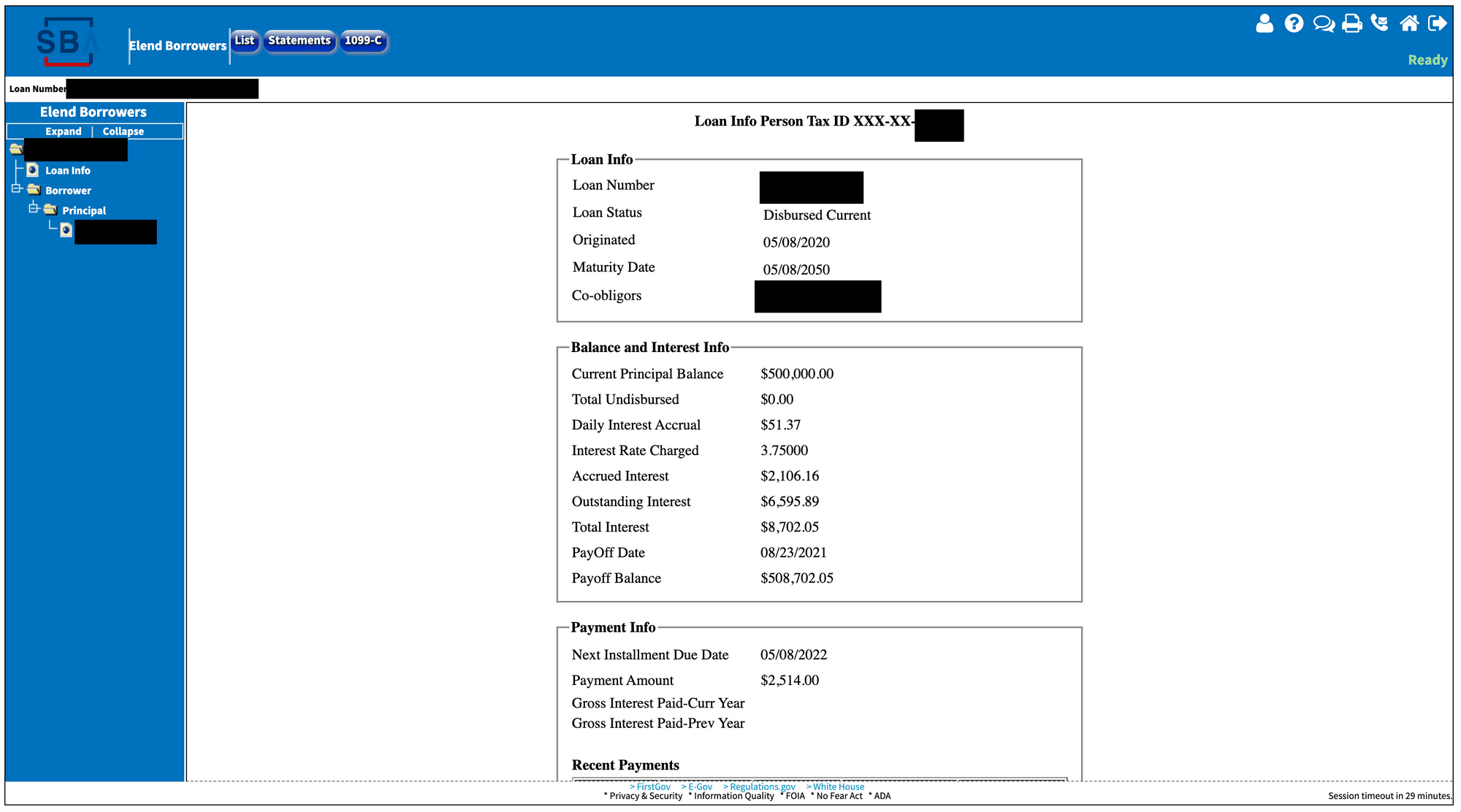Open the user profile icon
This screenshot has width=1461, height=812.
pyautogui.click(x=1264, y=24)
